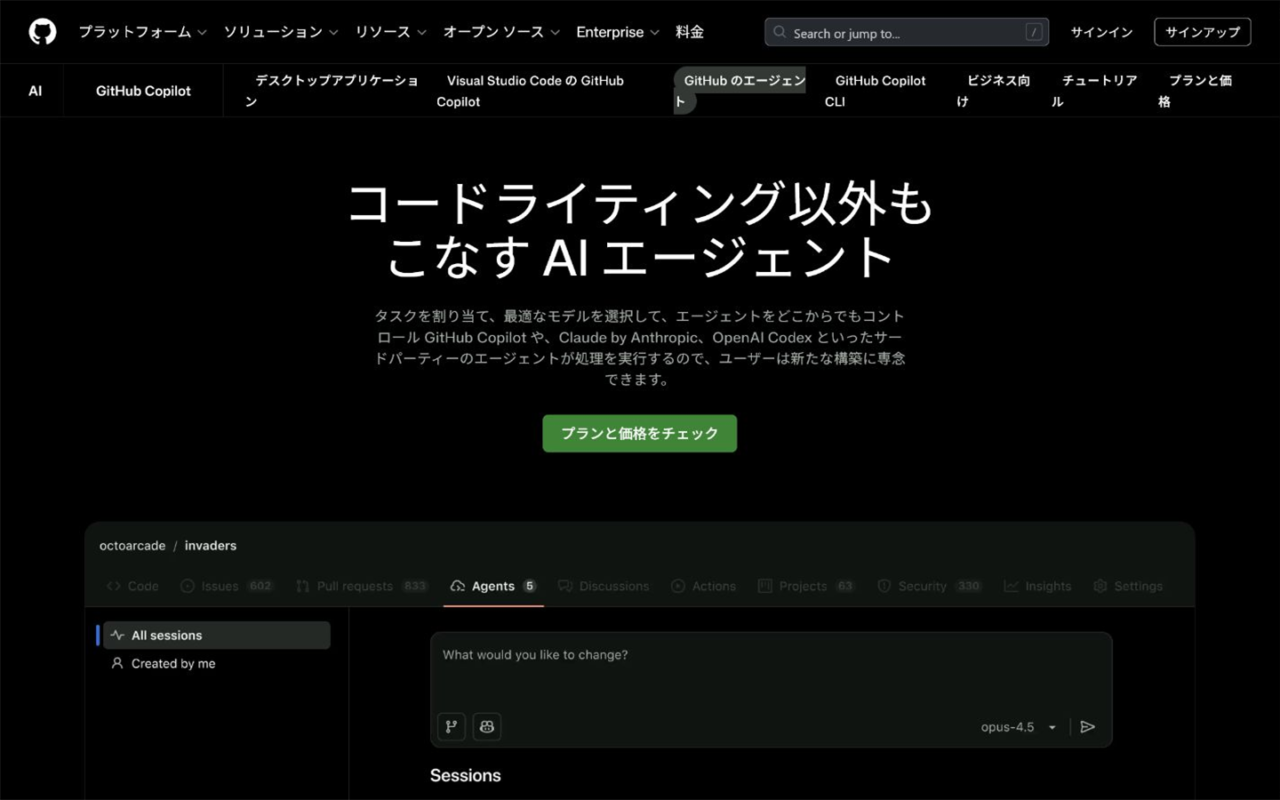Open the GitHub Copilot subnav link
1280x800 pixels.
coord(143,91)
